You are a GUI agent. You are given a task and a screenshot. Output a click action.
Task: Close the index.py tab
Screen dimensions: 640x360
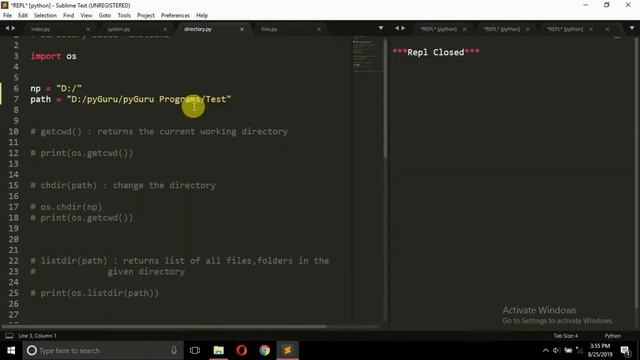click(x=88, y=29)
